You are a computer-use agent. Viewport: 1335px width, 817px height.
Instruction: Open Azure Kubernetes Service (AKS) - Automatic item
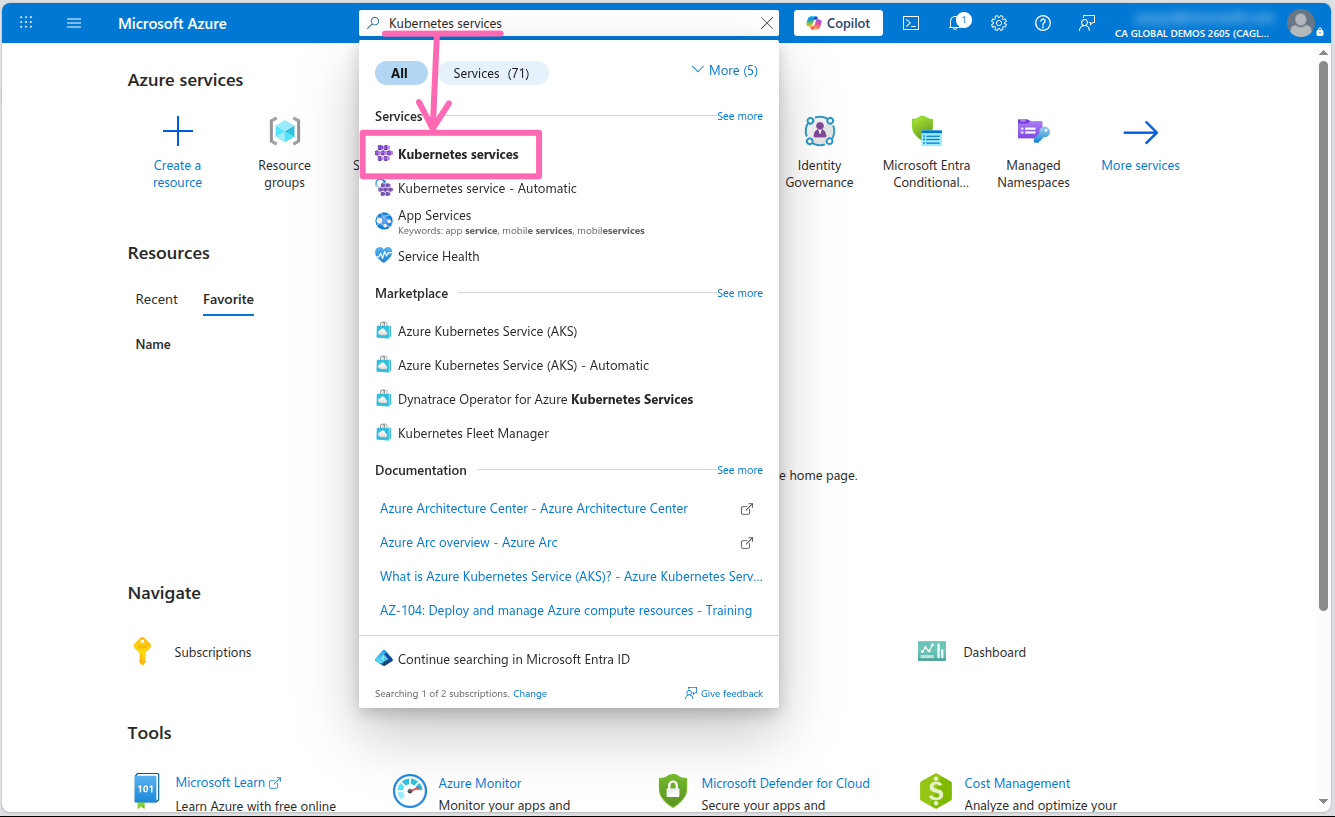(513, 365)
